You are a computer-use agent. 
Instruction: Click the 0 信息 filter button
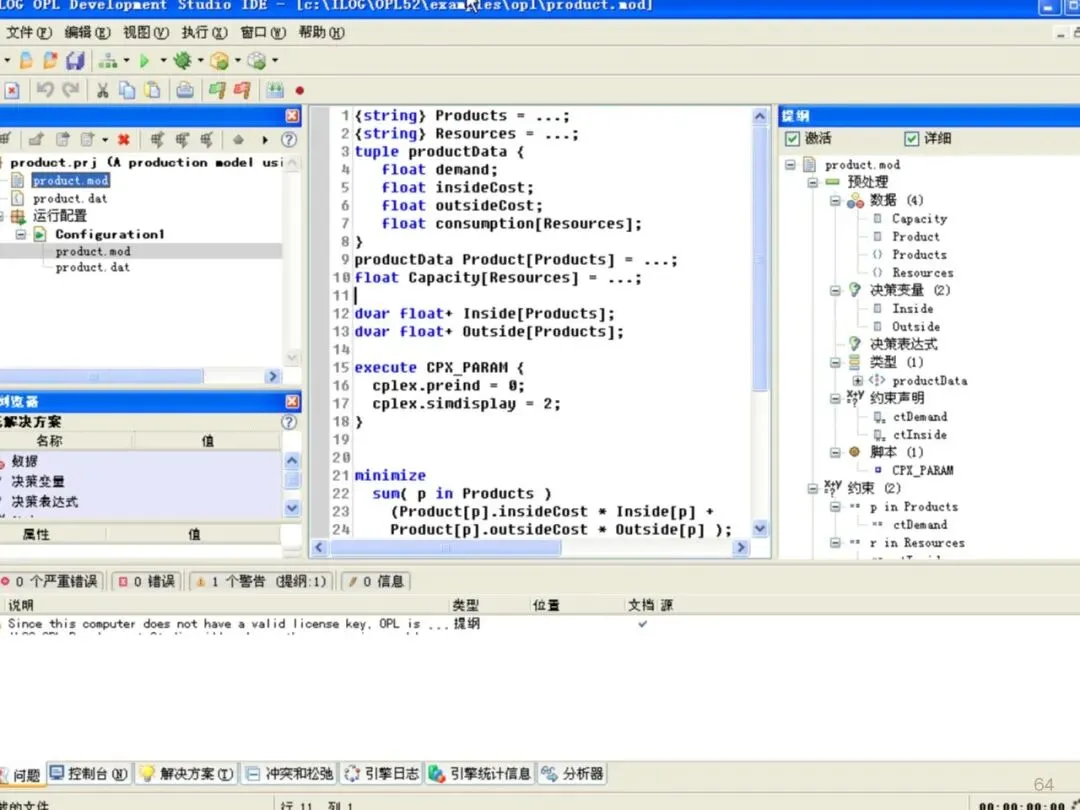click(x=376, y=581)
